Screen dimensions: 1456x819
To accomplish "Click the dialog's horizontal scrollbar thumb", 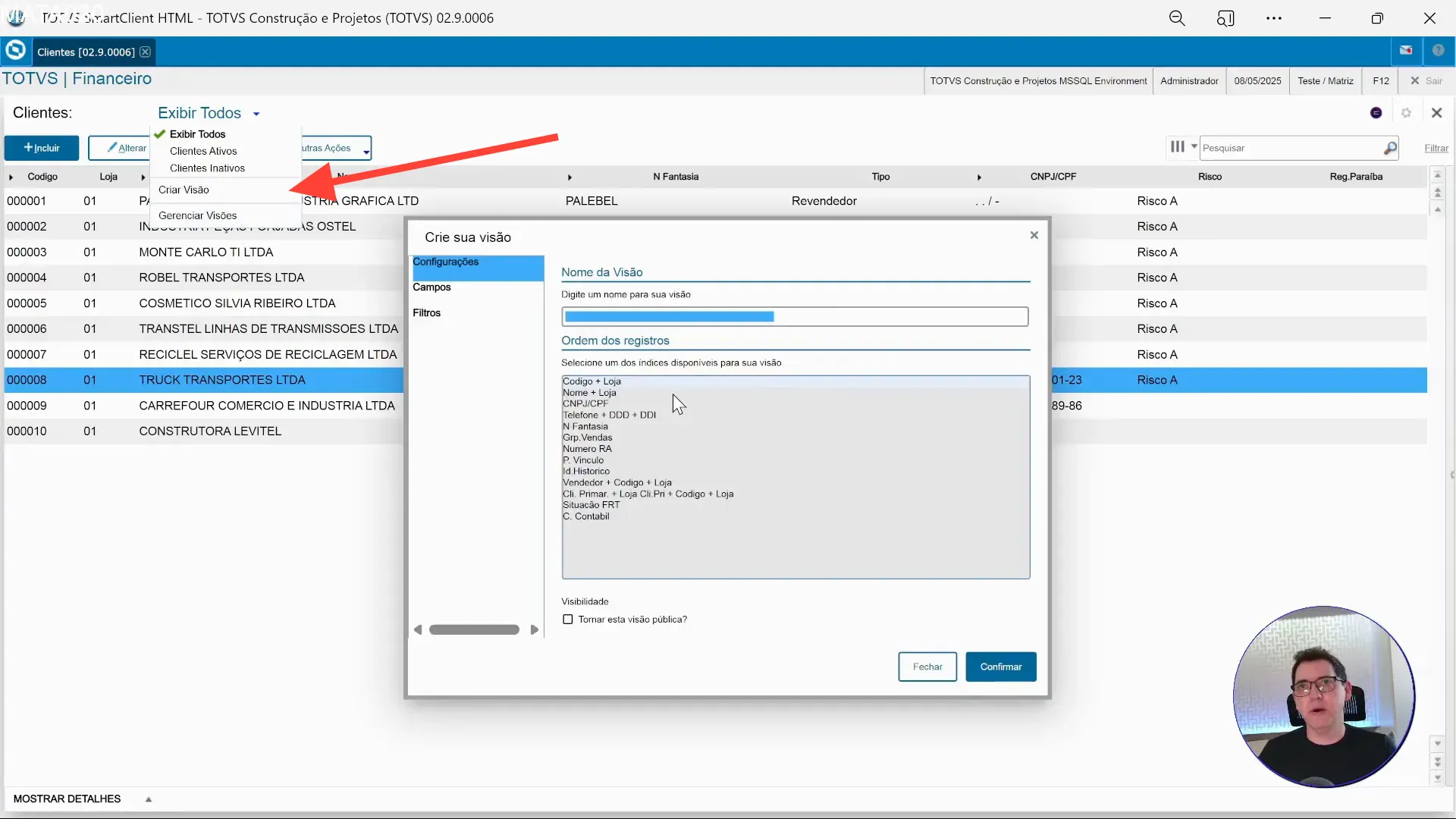I will point(474,630).
